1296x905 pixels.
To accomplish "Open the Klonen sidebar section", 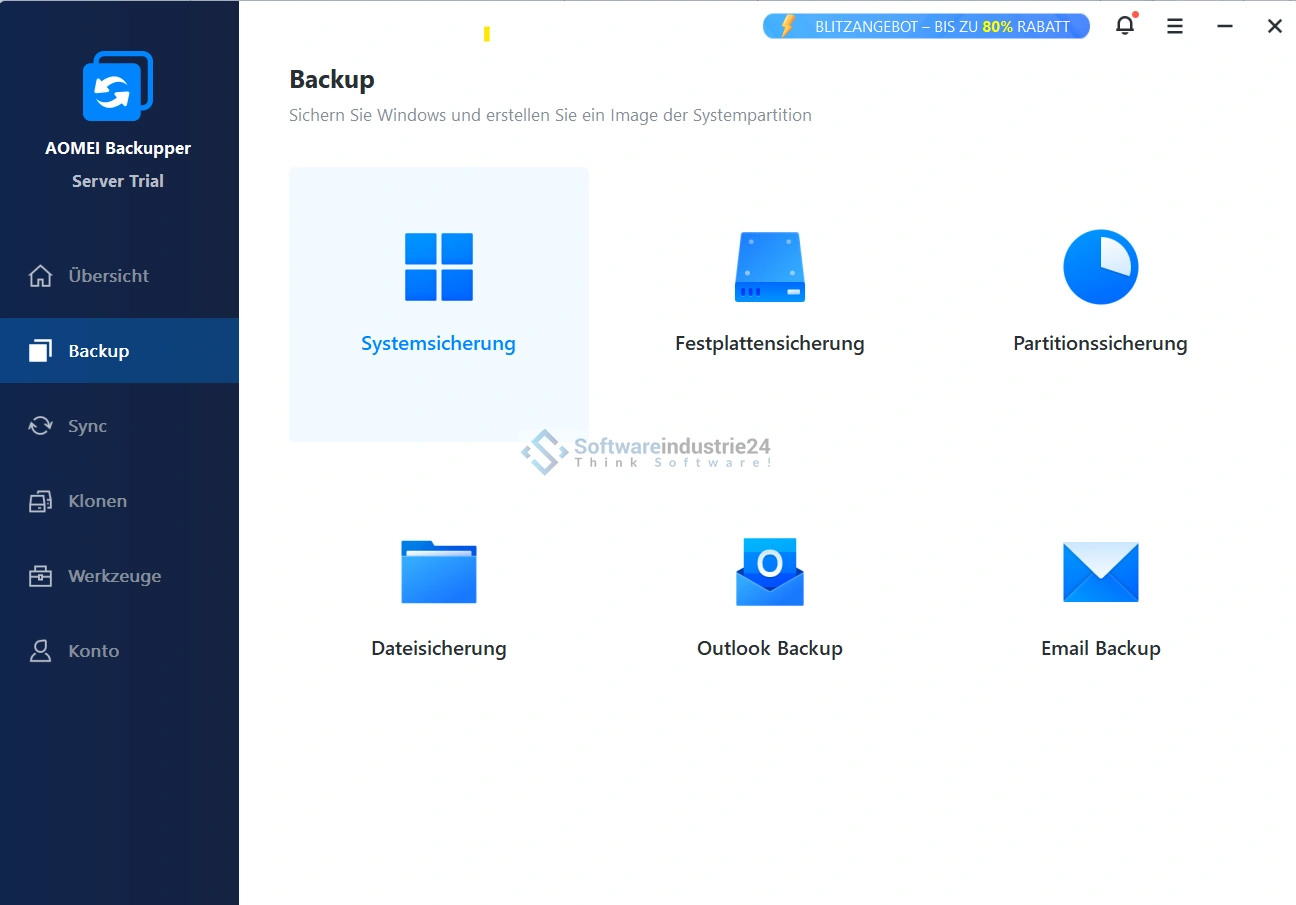I will (97, 501).
